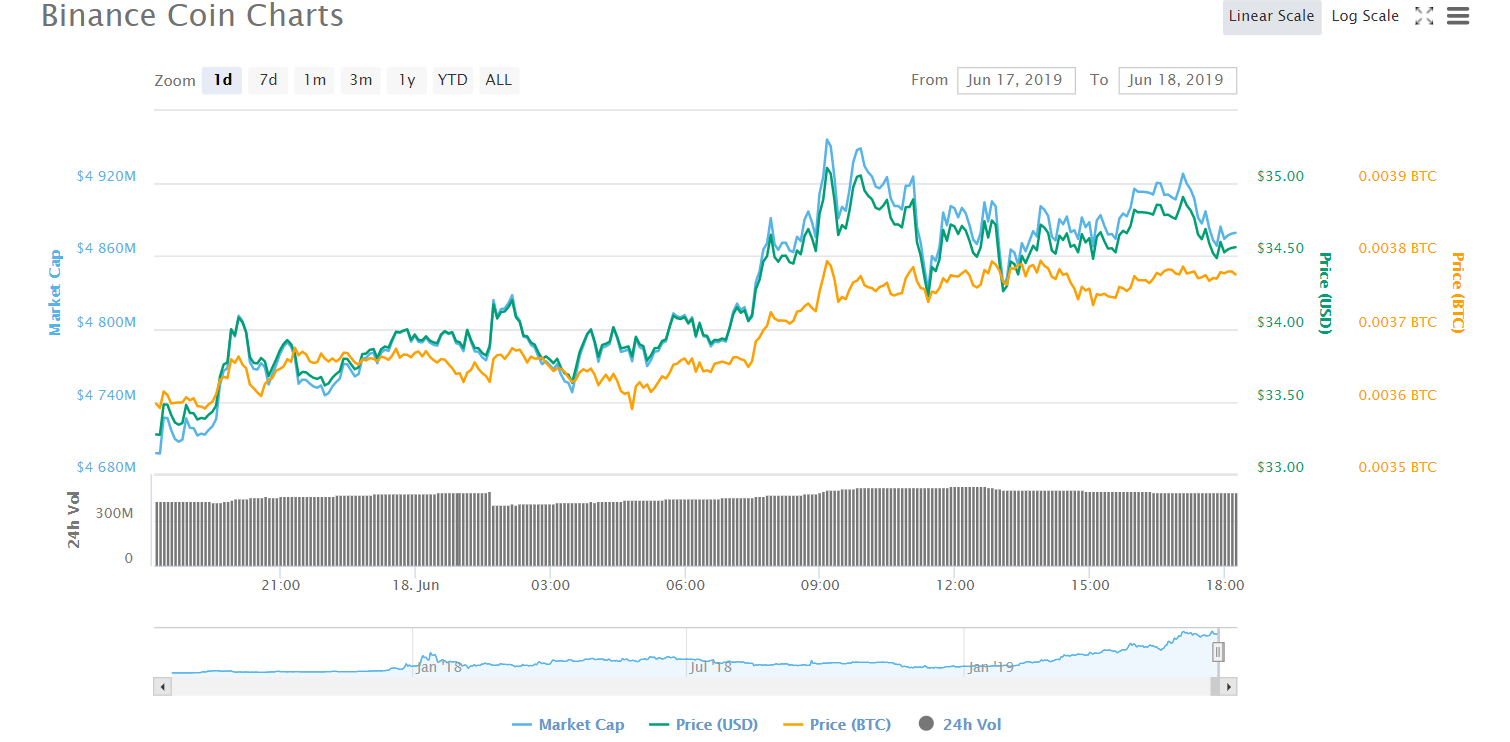
Task: Toggle Price (BTC) series in legend
Action: click(836, 725)
